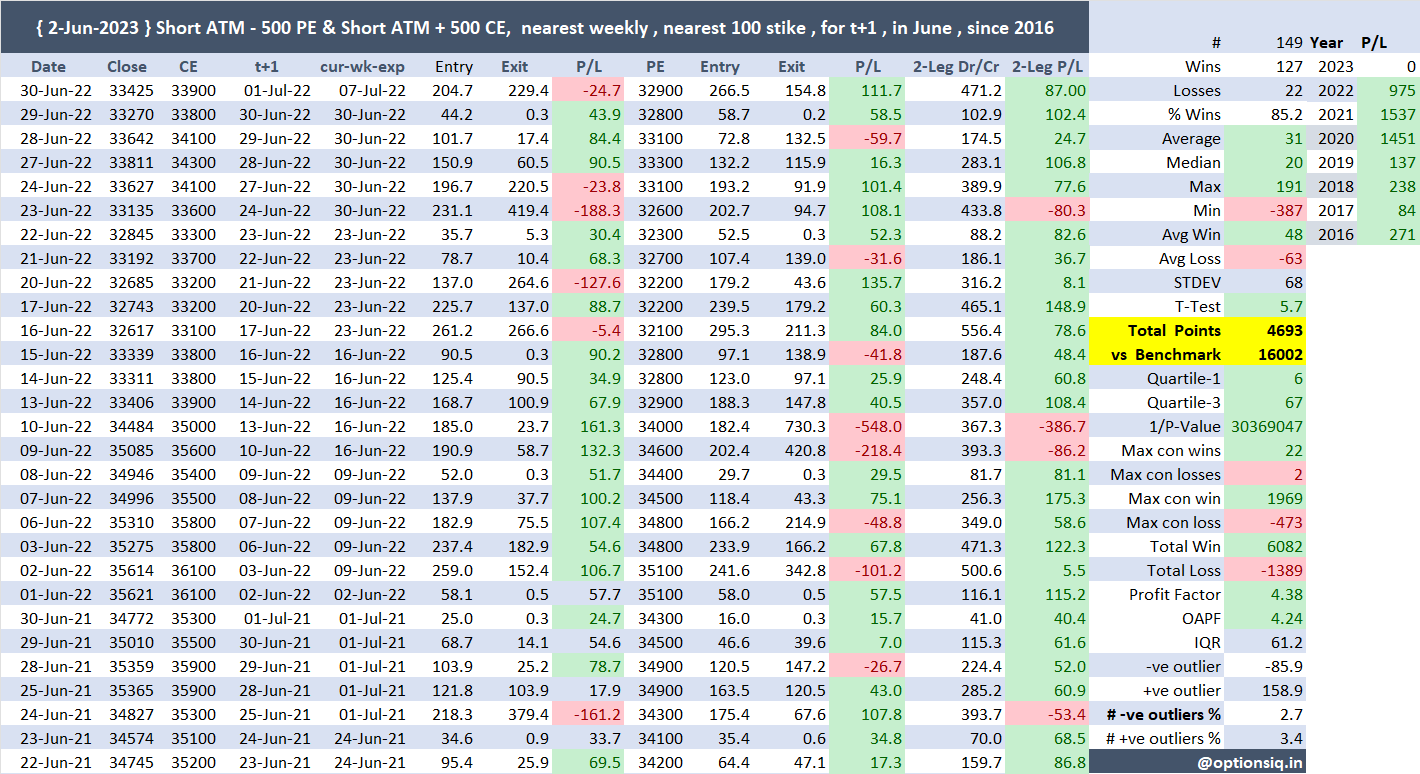
Task: Click the '% Wins' value 85.2
Action: coord(1288,115)
